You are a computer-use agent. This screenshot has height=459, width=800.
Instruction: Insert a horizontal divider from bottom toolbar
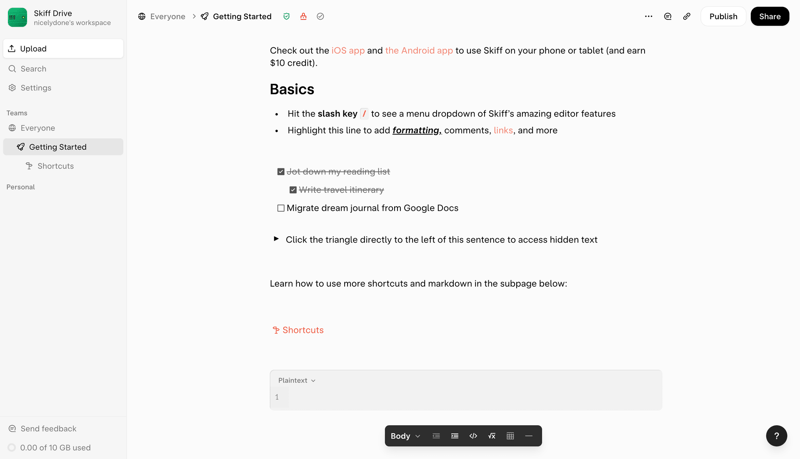click(529, 436)
